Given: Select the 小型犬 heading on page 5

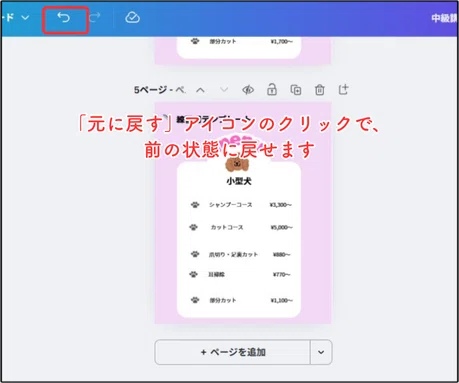Looking at the screenshot, I should 239,181.
